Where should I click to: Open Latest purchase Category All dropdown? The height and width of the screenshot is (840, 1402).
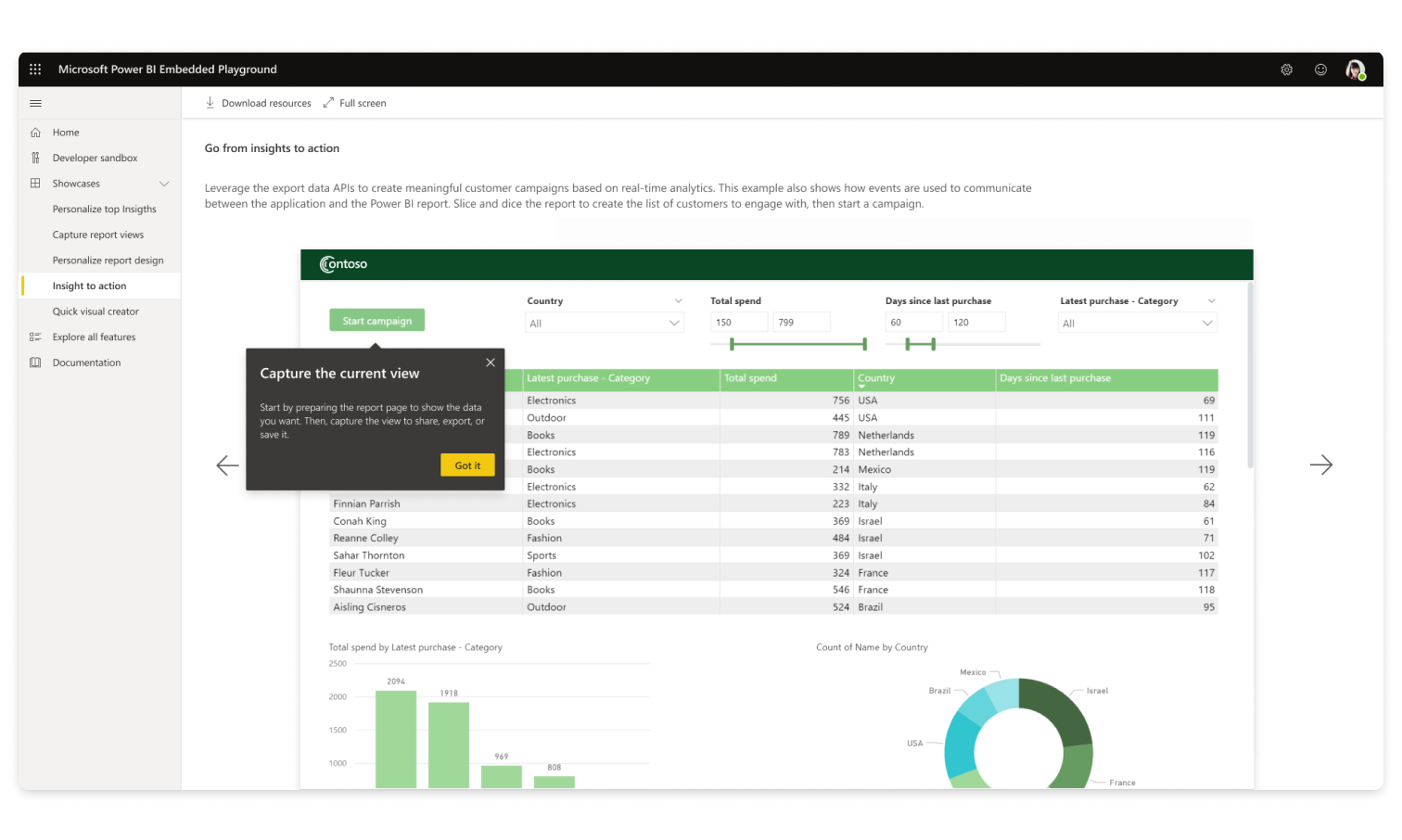[x=1138, y=323]
